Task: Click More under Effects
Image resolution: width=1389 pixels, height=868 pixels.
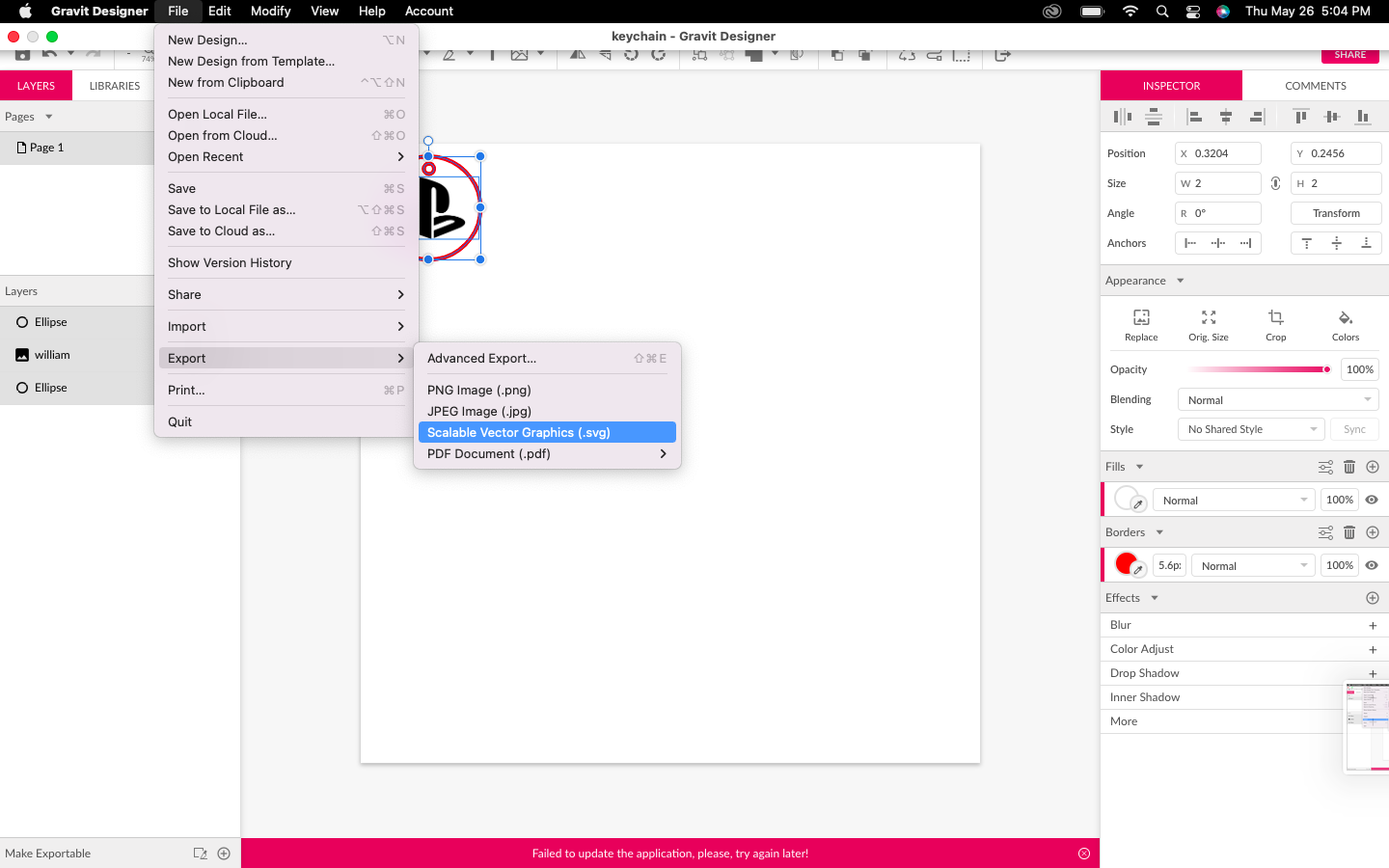Action: pyautogui.click(x=1124, y=721)
